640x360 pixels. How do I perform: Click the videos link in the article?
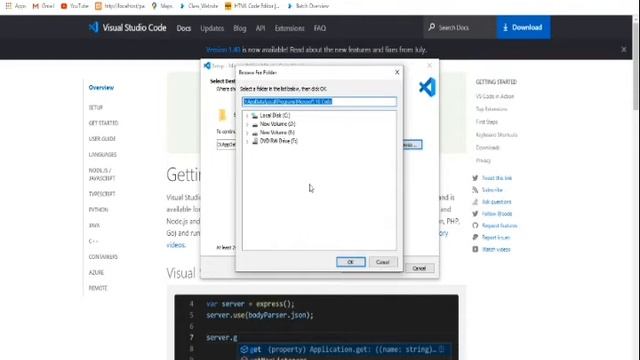tap(176, 245)
